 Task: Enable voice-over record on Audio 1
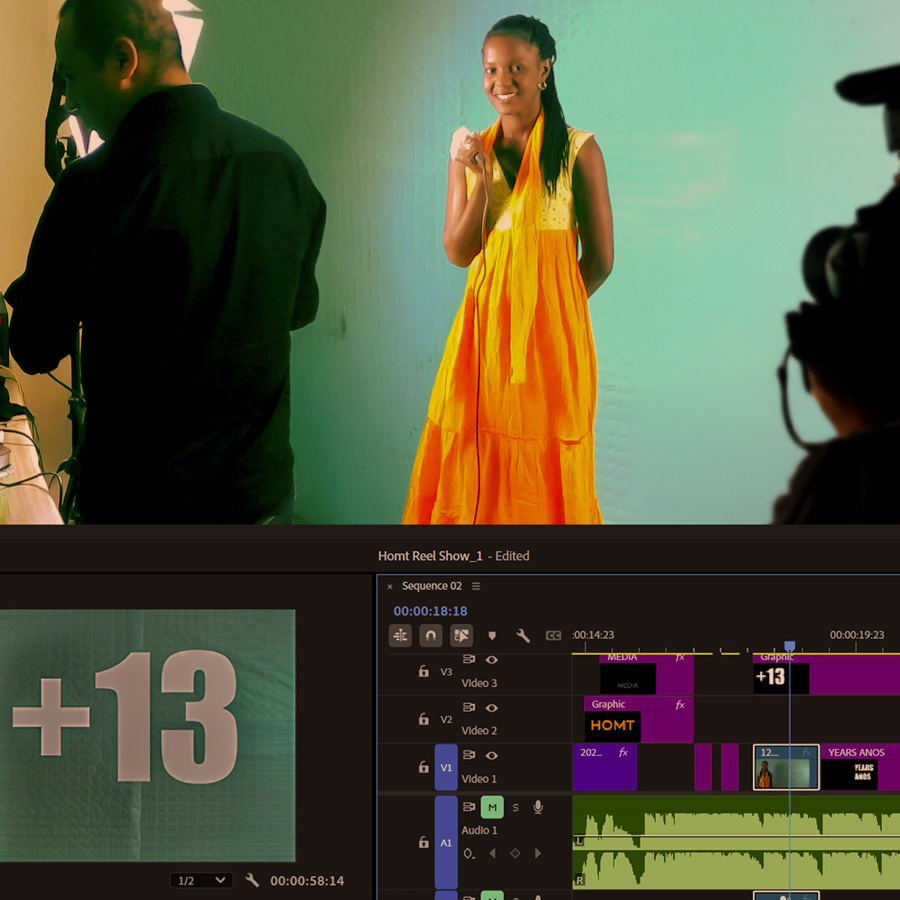click(x=538, y=807)
